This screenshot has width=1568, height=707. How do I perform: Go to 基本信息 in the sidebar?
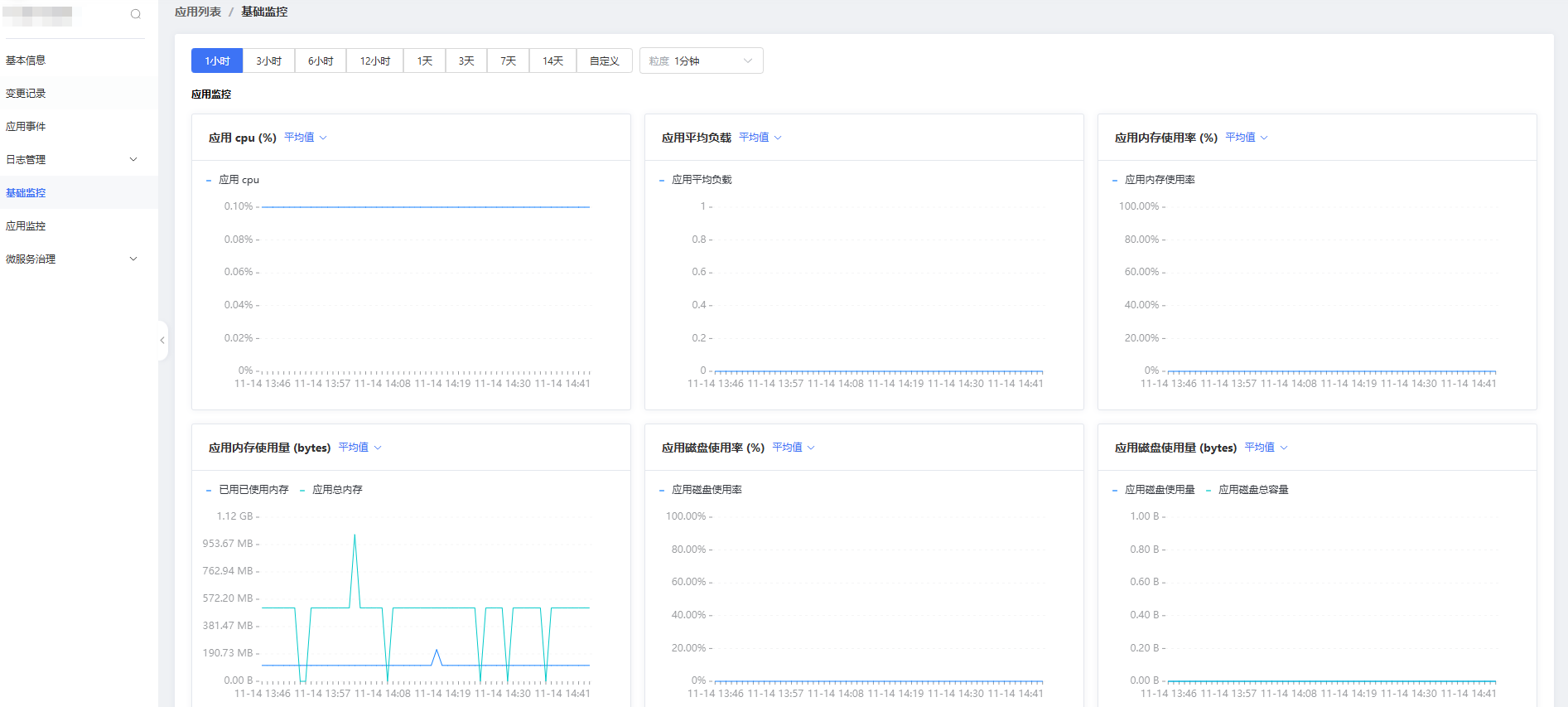[x=26, y=61]
